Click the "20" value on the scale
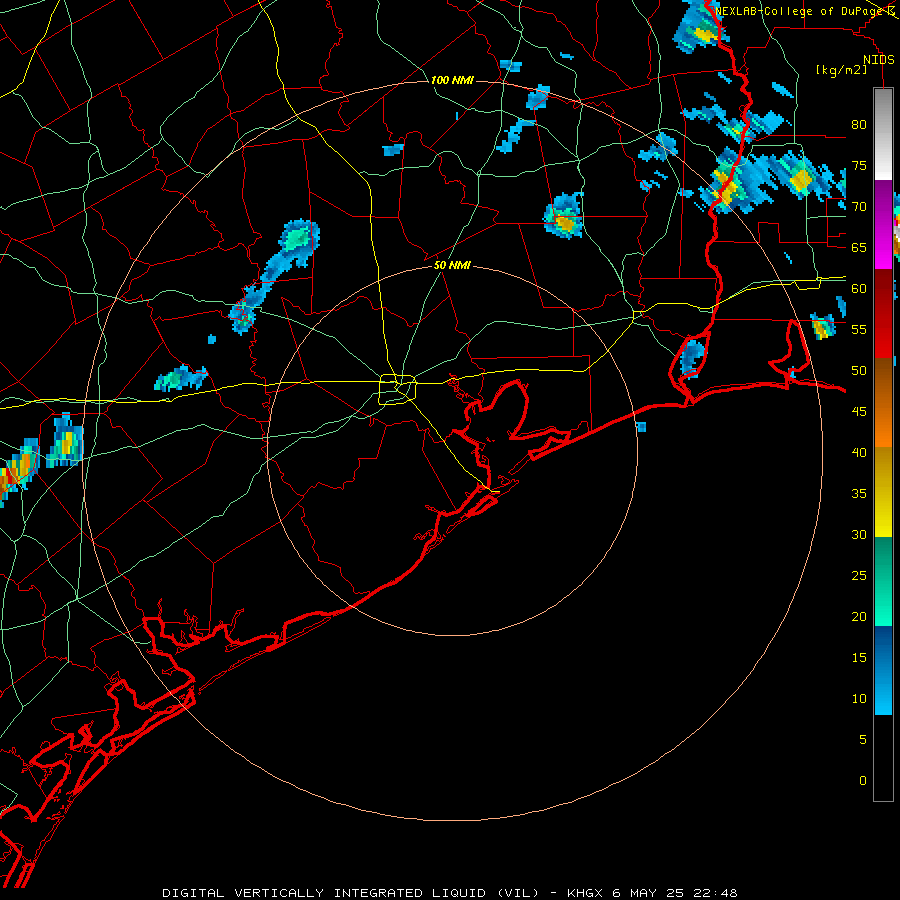Screen dimensions: 900x900 click(859, 616)
